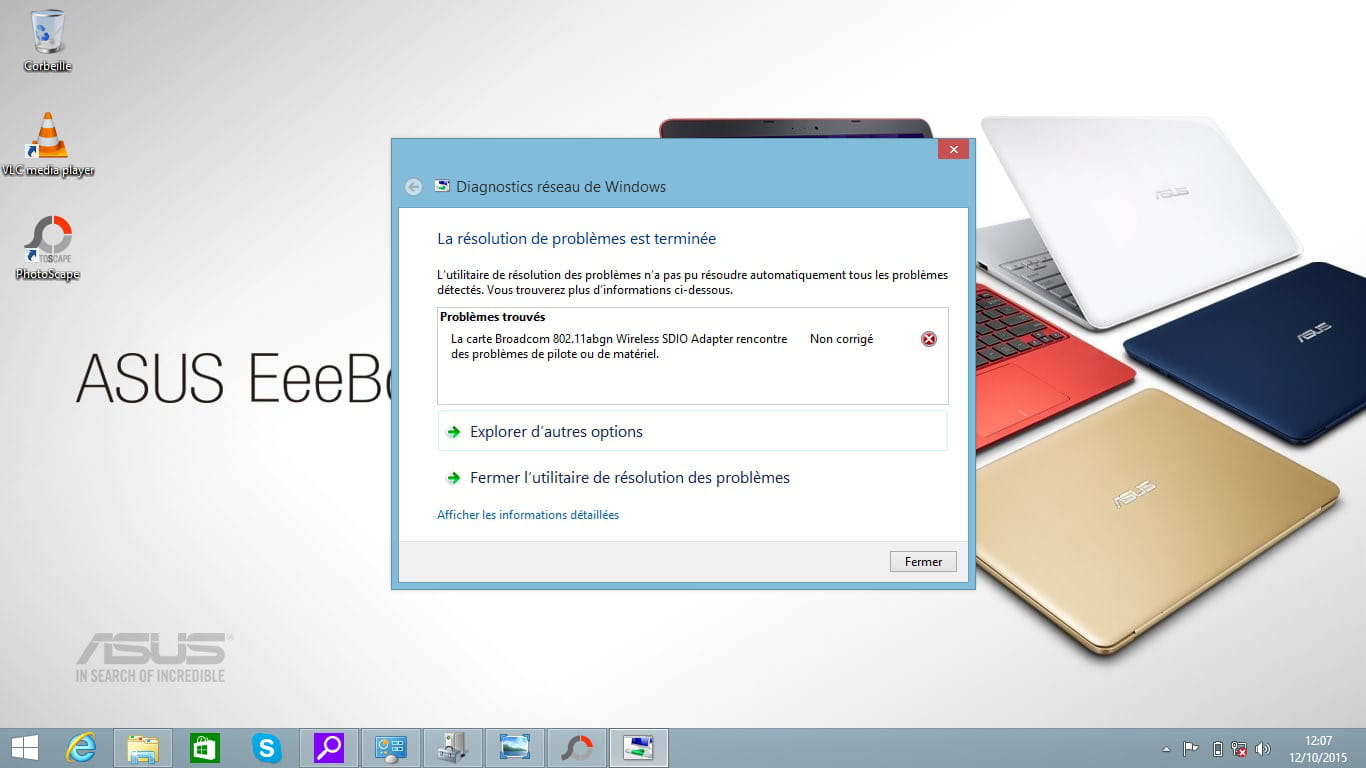Image resolution: width=1366 pixels, height=768 pixels.
Task: Click the Diagnostics réseau title icon
Action: tap(442, 186)
